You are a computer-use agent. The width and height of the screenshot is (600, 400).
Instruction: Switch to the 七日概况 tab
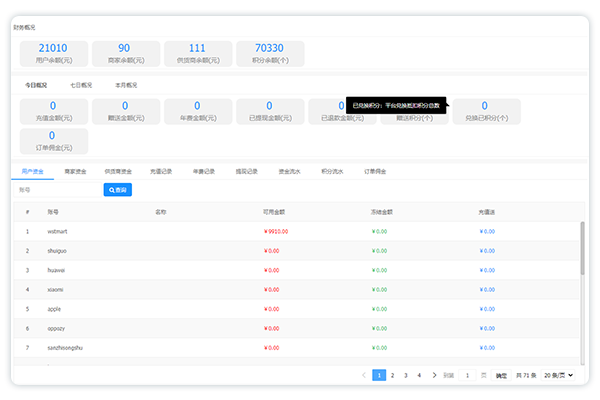[x=81, y=85]
